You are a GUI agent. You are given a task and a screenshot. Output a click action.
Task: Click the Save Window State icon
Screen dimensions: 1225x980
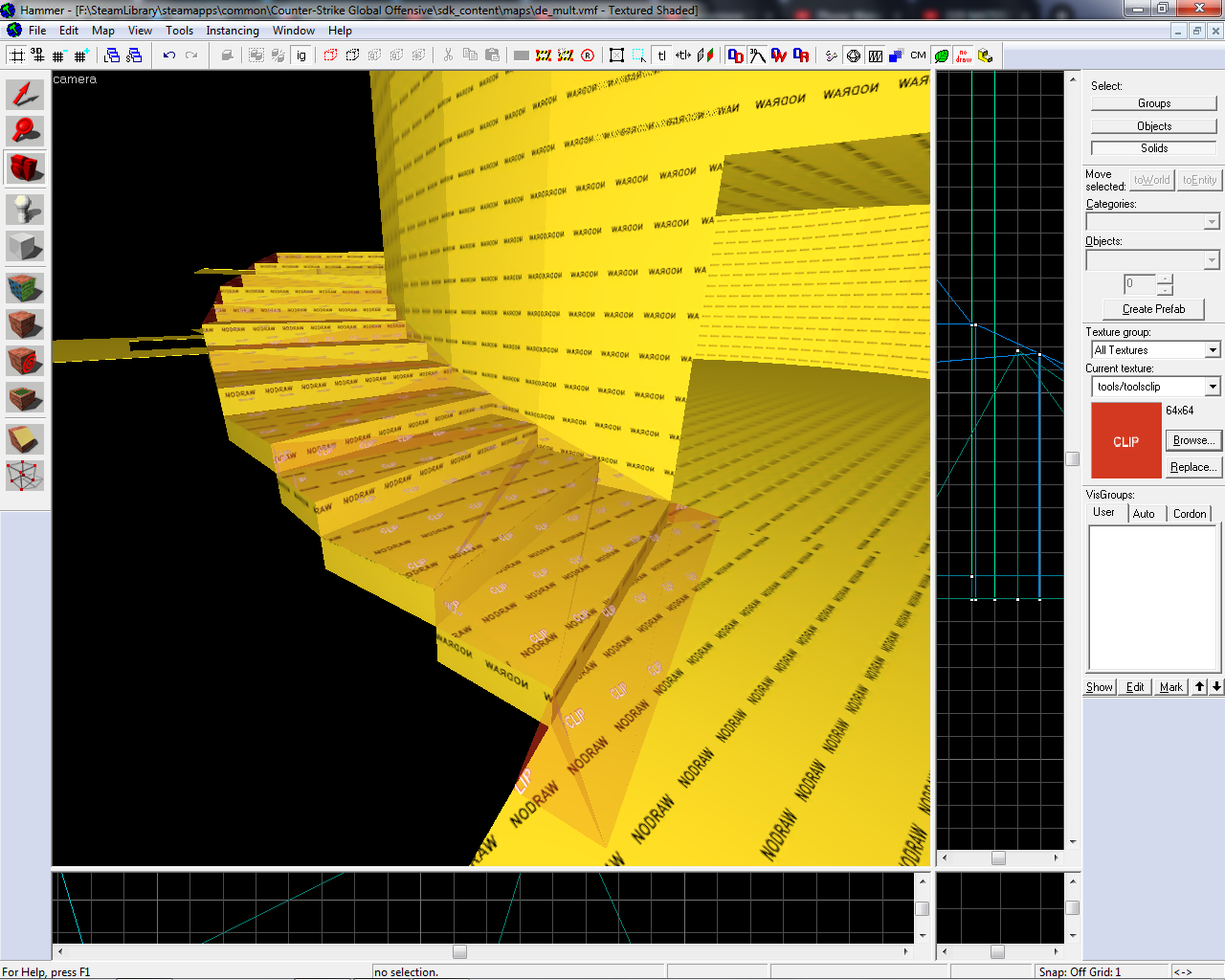point(134,56)
